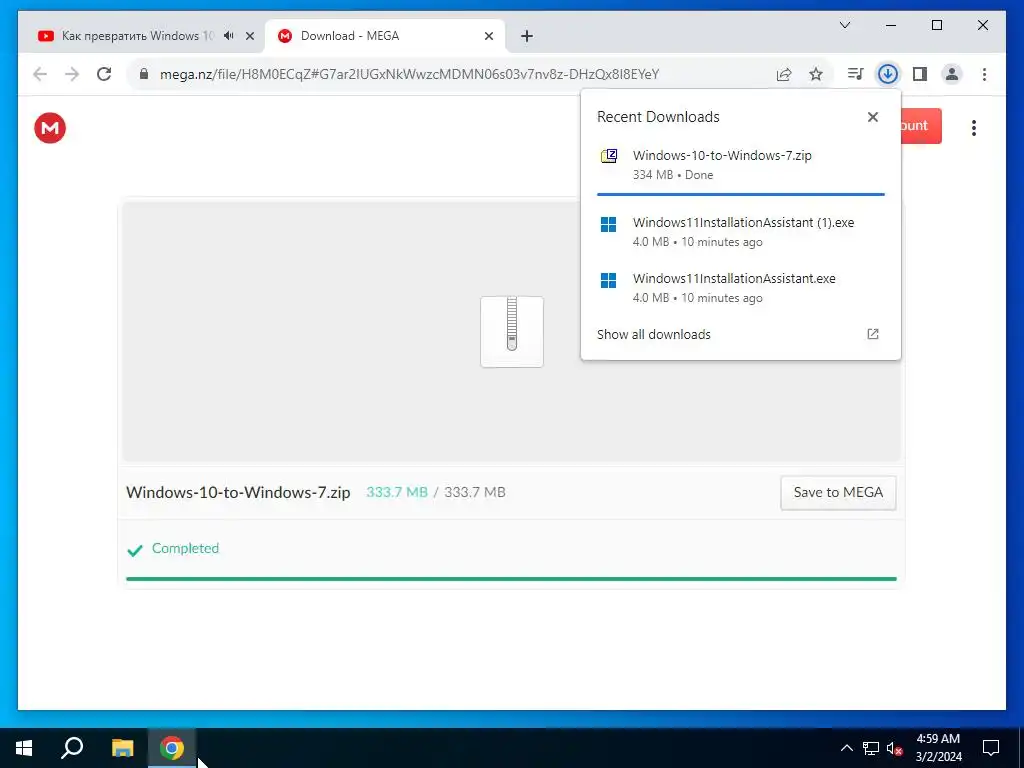Click the Windows11InstallationAssistant.exe file icon
Viewport: 1024px width, 768px height.
click(x=609, y=281)
